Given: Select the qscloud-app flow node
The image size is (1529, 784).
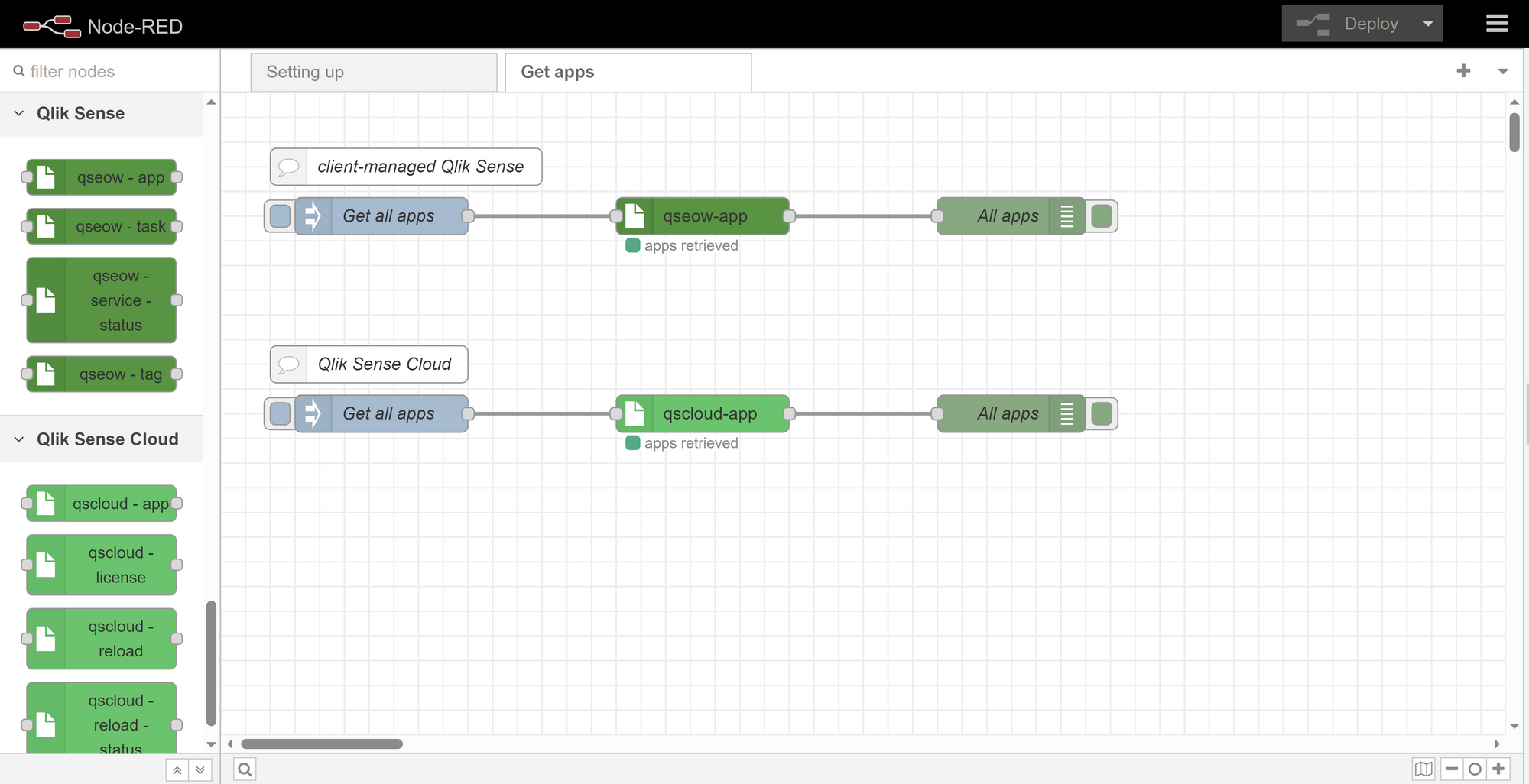Looking at the screenshot, I should (x=703, y=413).
